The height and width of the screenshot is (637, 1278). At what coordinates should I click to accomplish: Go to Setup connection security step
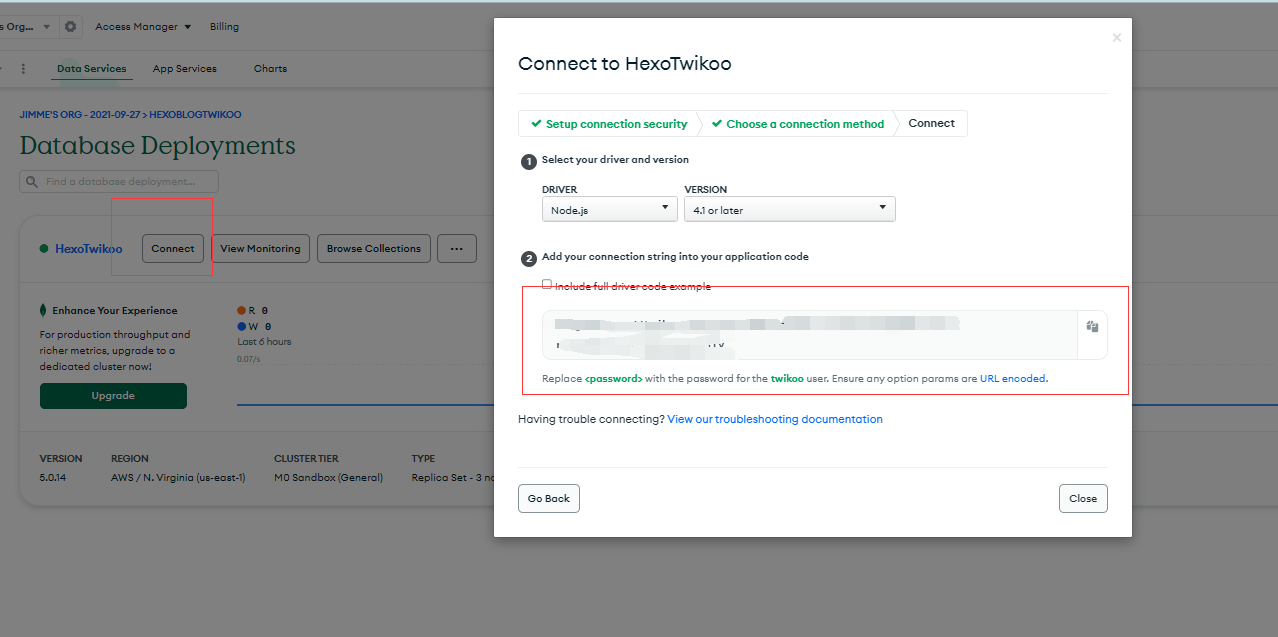[x=609, y=124]
